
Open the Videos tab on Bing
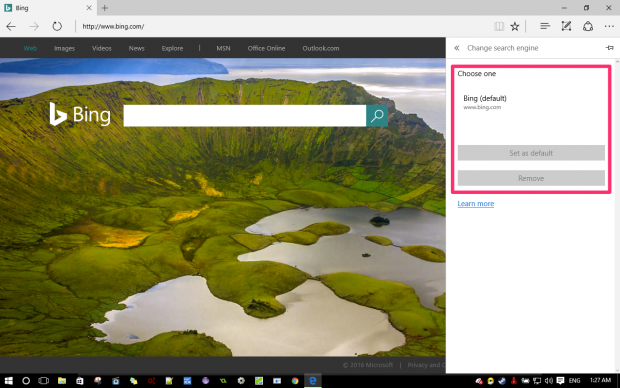[x=102, y=48]
